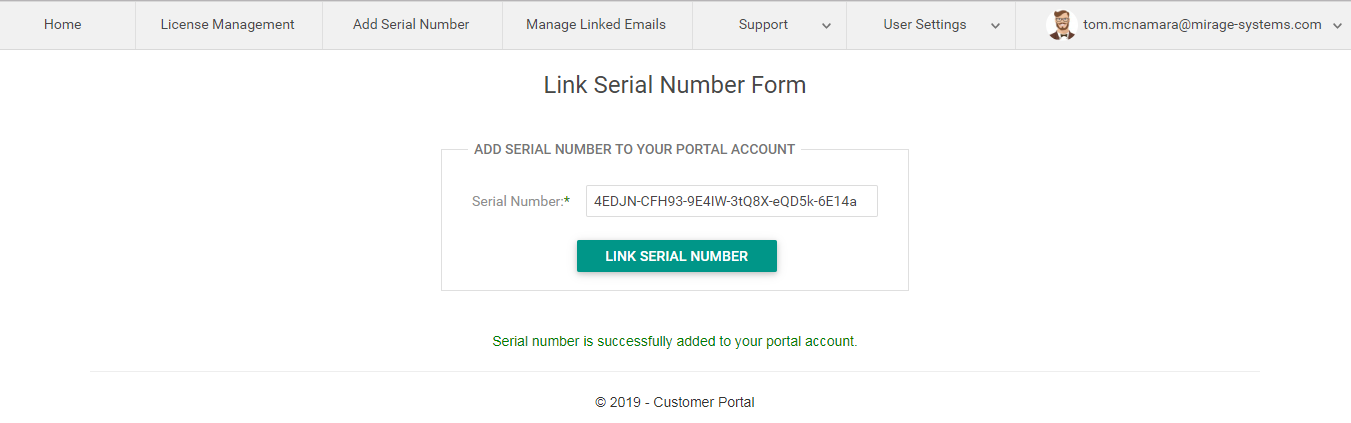Click the tom.mcnamara@mirage-systems.com account email
1351x423 pixels.
pyautogui.click(x=1202, y=25)
